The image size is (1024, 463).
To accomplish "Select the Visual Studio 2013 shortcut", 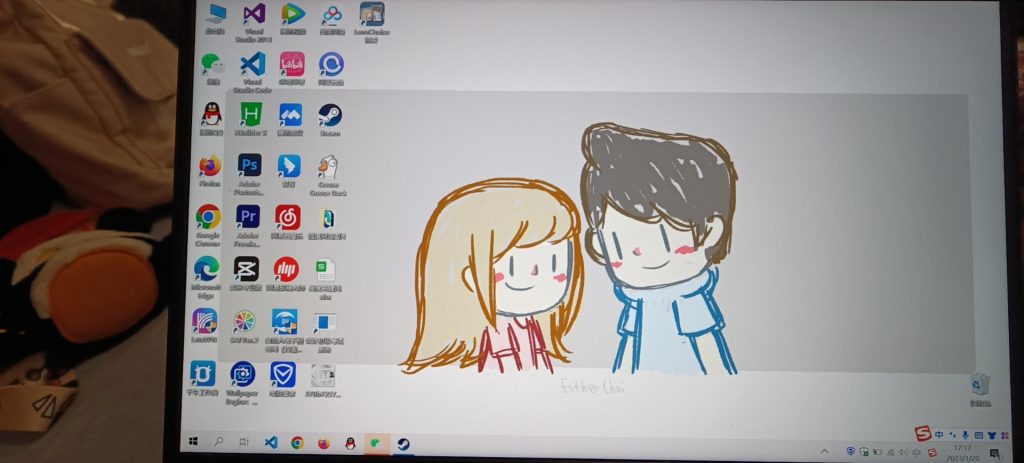I will pyautogui.click(x=254, y=17).
